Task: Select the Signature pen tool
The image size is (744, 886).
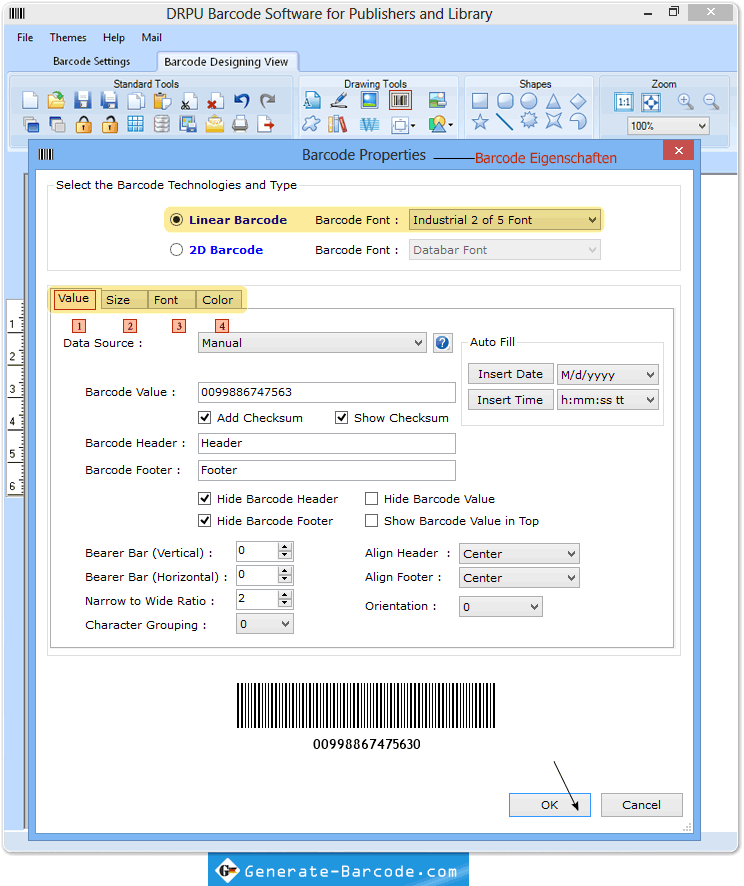Action: (x=339, y=100)
